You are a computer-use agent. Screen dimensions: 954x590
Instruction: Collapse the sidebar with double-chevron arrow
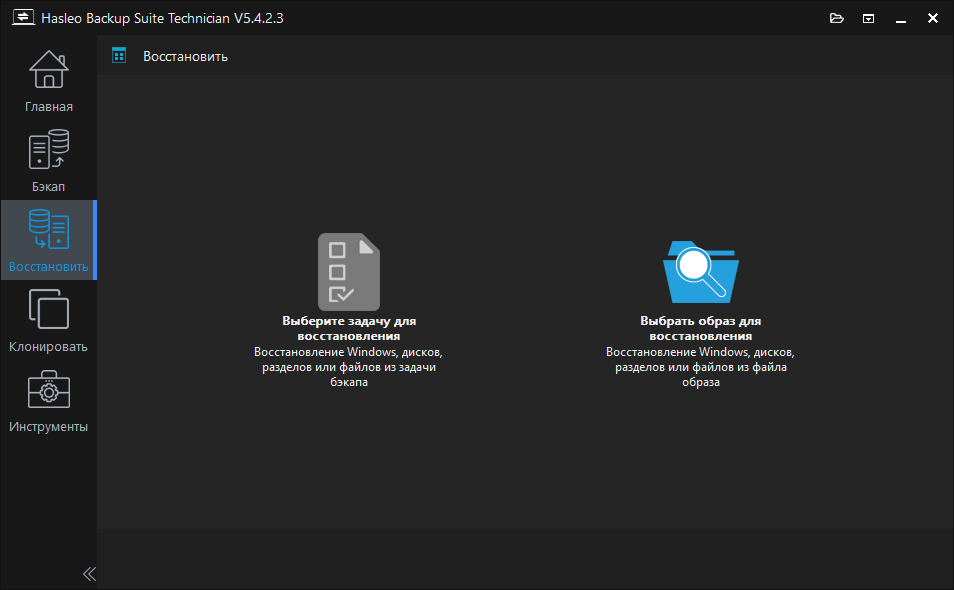pos(89,574)
